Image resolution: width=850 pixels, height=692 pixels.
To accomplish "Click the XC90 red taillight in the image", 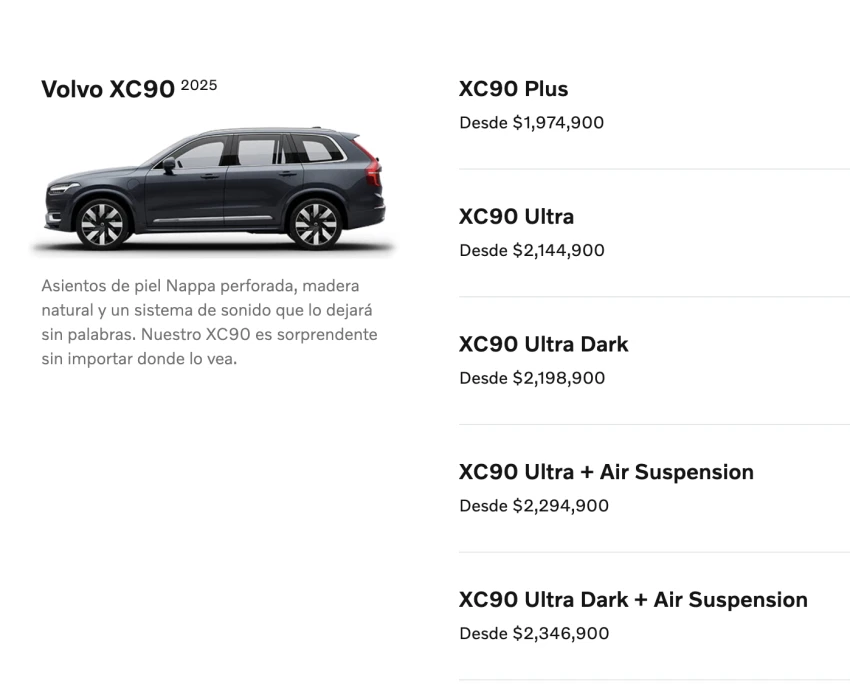I will (x=372, y=164).
